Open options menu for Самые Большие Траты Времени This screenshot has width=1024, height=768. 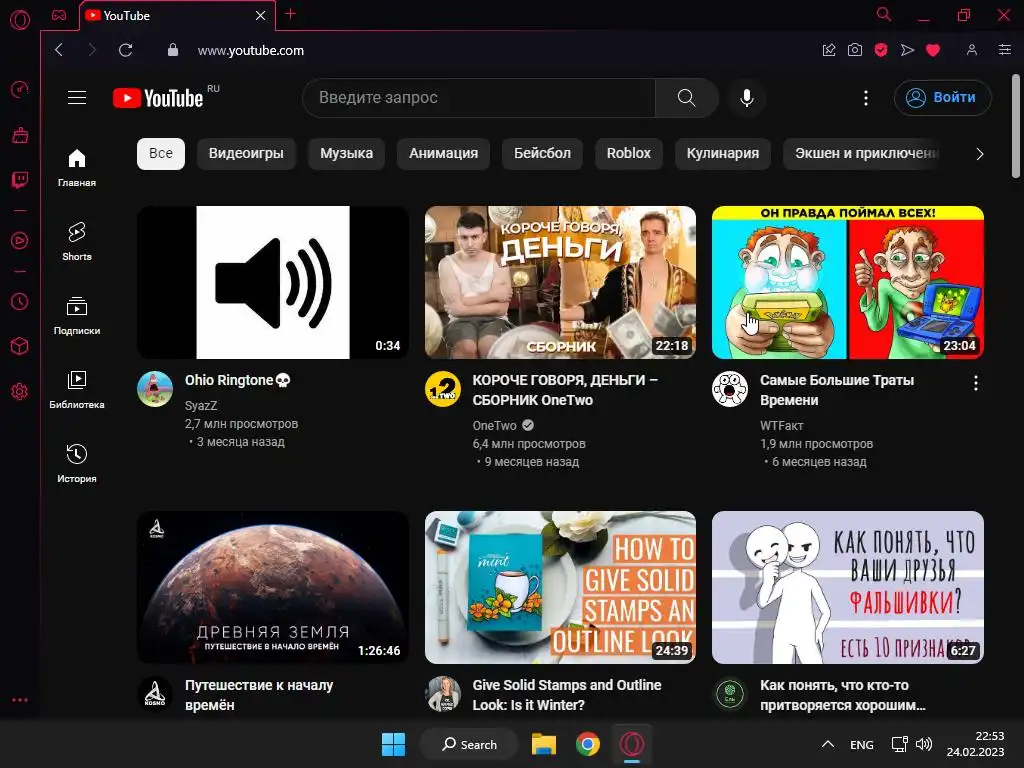(x=976, y=383)
